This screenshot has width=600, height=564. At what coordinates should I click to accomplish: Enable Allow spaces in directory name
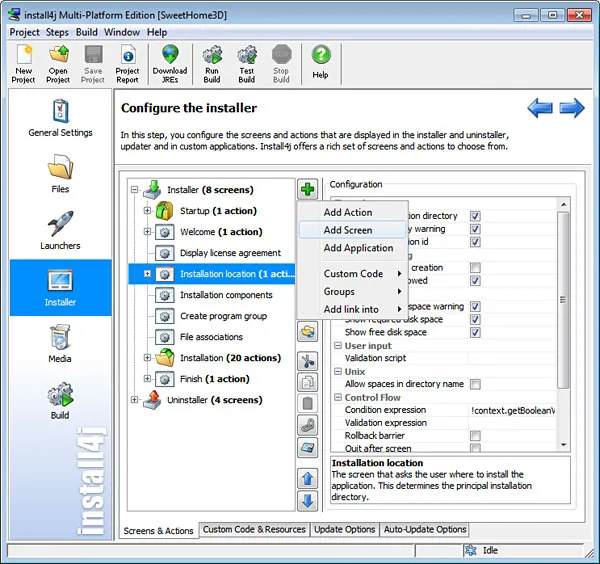click(x=475, y=384)
